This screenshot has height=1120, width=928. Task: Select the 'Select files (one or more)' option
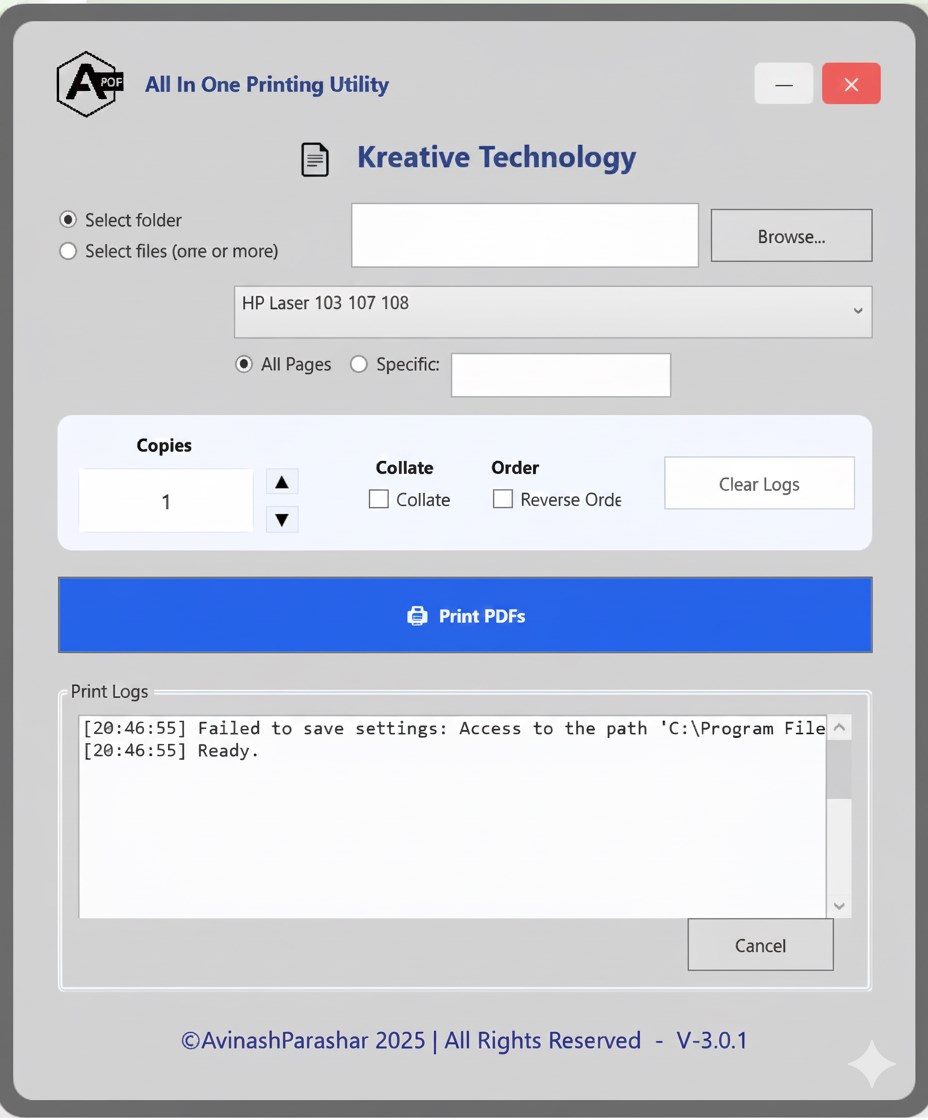[x=68, y=251]
